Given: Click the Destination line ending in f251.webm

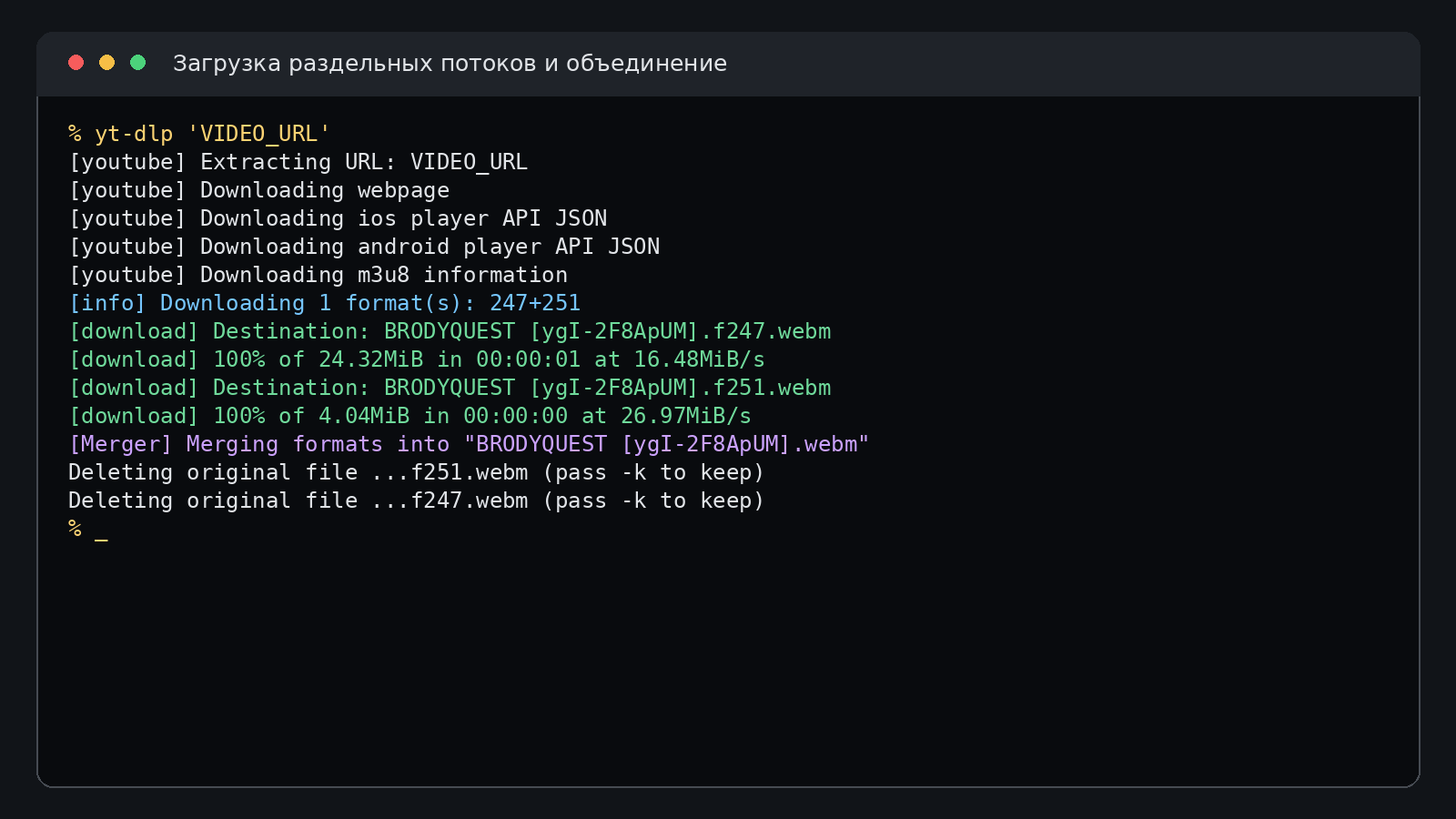Looking at the screenshot, I should (x=450, y=388).
